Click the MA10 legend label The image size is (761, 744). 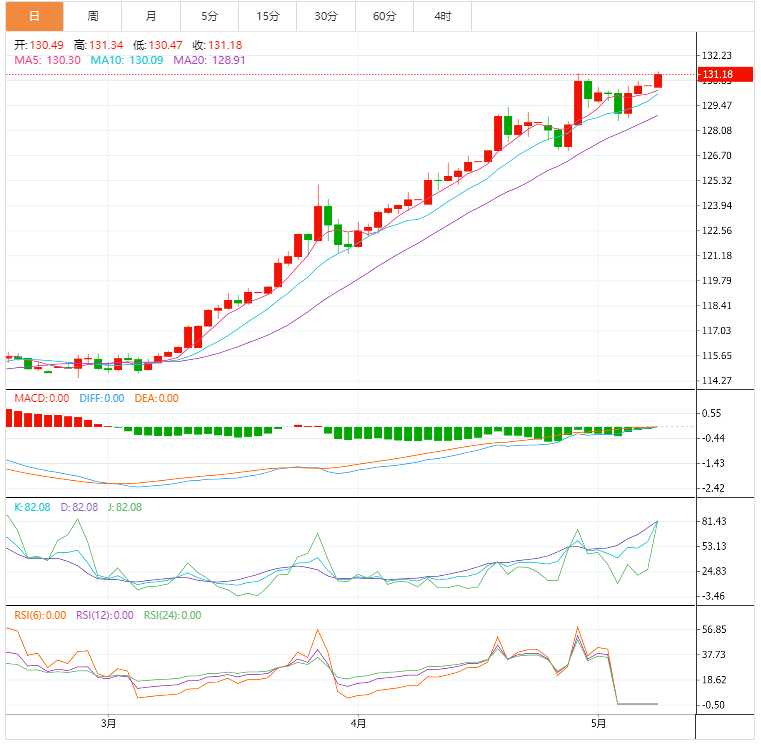pos(126,60)
